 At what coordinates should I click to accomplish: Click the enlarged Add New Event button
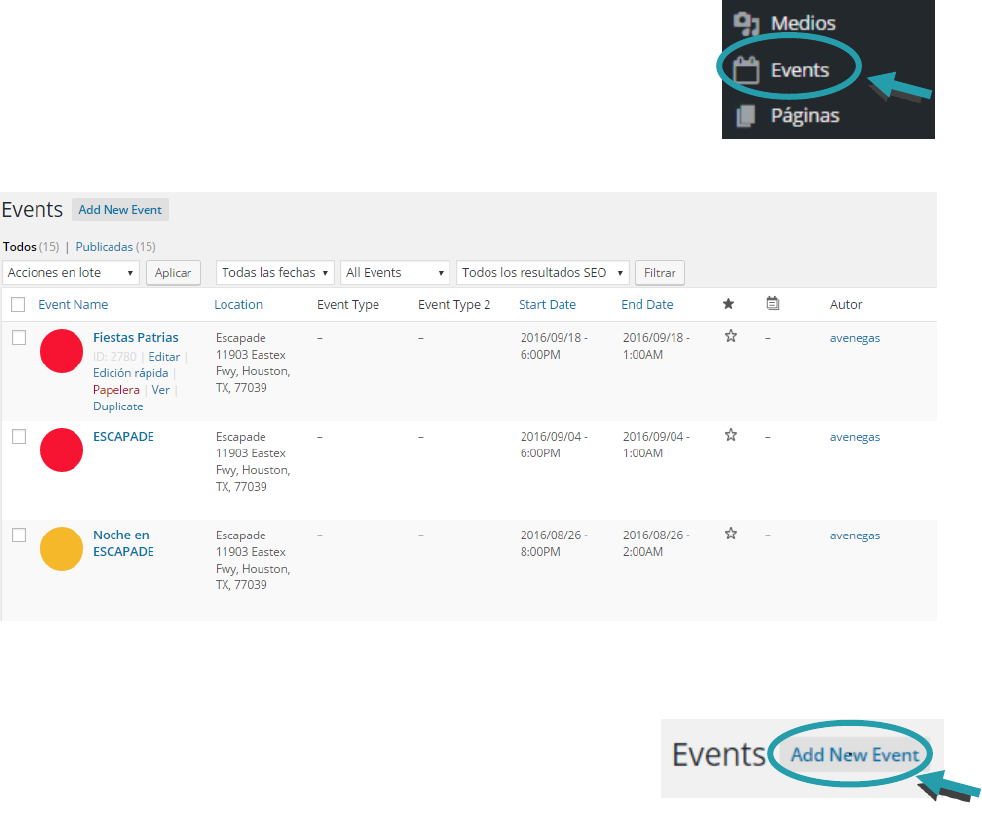855,755
